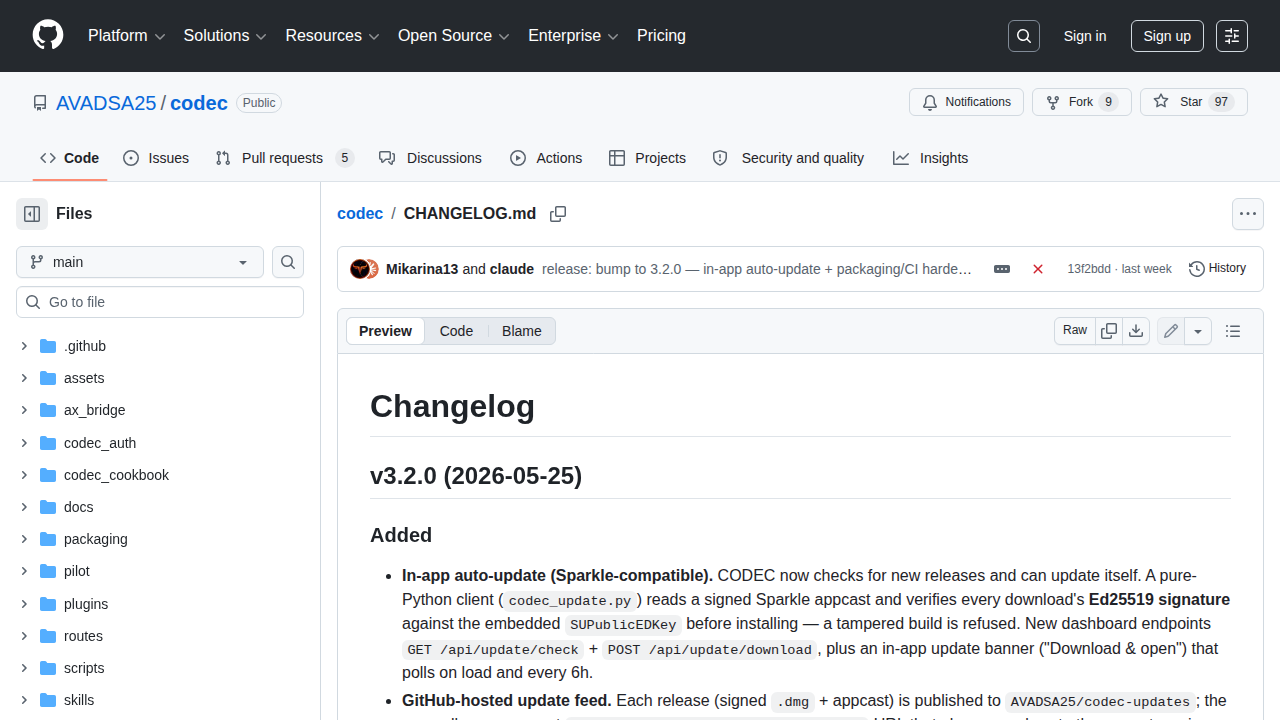Click Mikarina13 avatar image

359,269
